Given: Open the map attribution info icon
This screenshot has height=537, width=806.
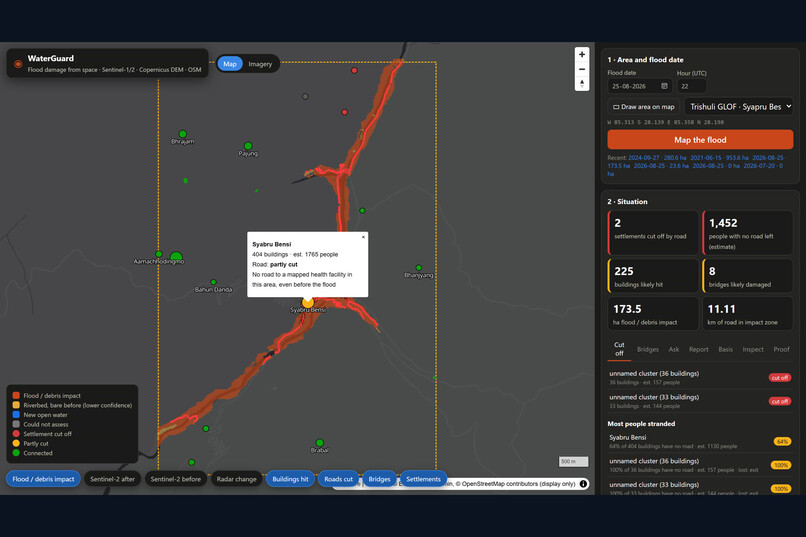Looking at the screenshot, I should [583, 484].
